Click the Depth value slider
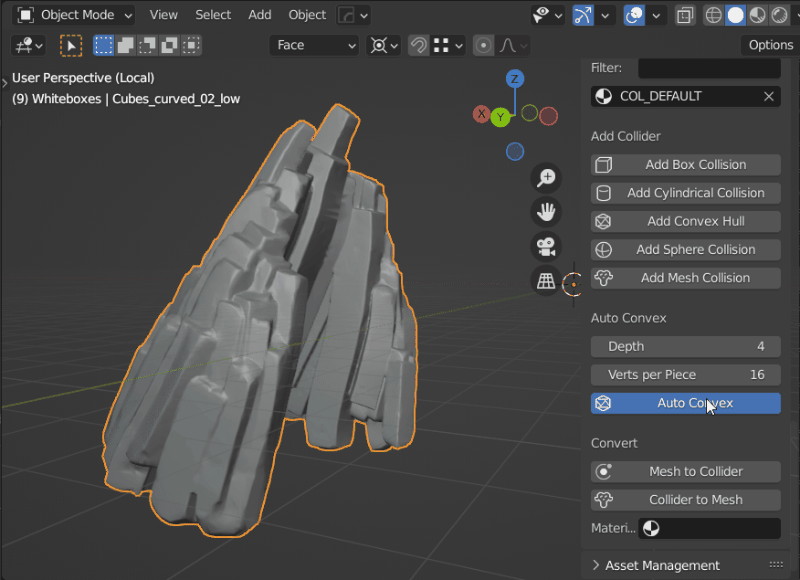800x580 pixels. point(685,346)
